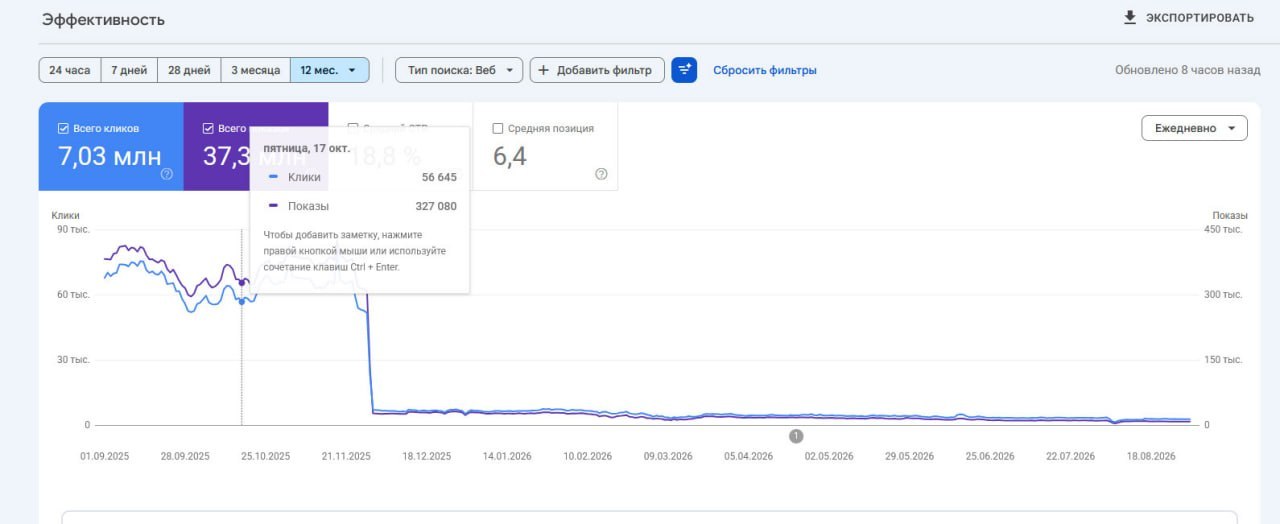Click the 05.04.2026 axis date label
The image size is (1280, 524).
749,456
